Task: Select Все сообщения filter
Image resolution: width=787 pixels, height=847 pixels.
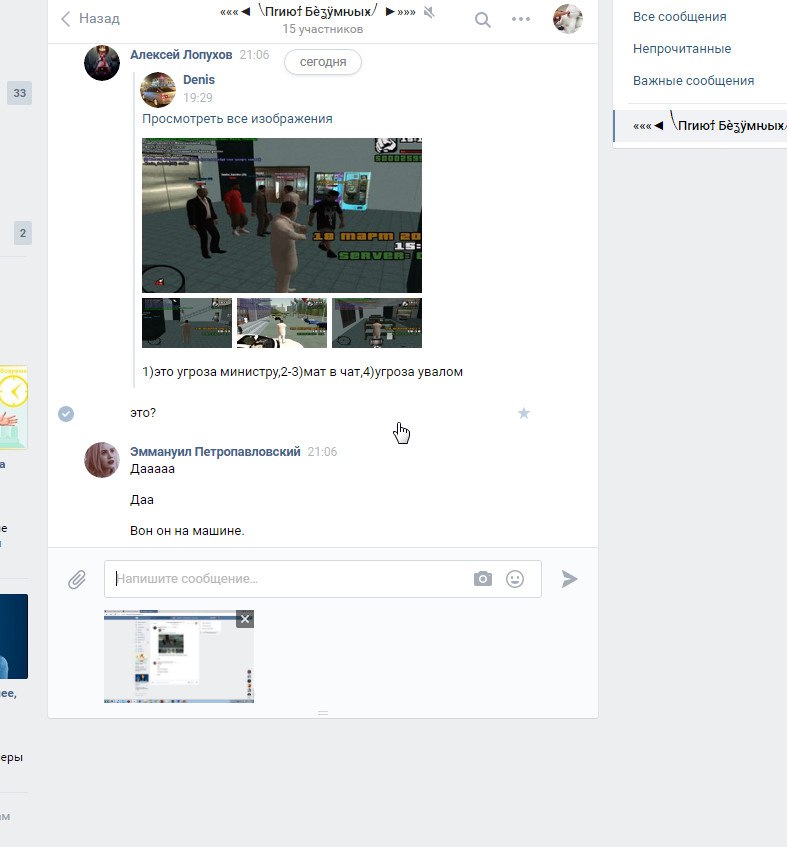Action: pos(680,17)
